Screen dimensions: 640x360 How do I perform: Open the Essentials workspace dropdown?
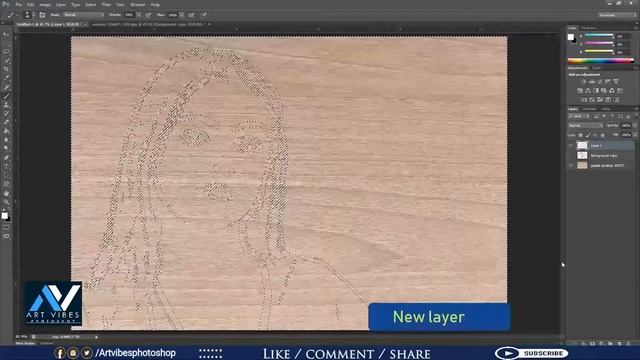pos(617,15)
